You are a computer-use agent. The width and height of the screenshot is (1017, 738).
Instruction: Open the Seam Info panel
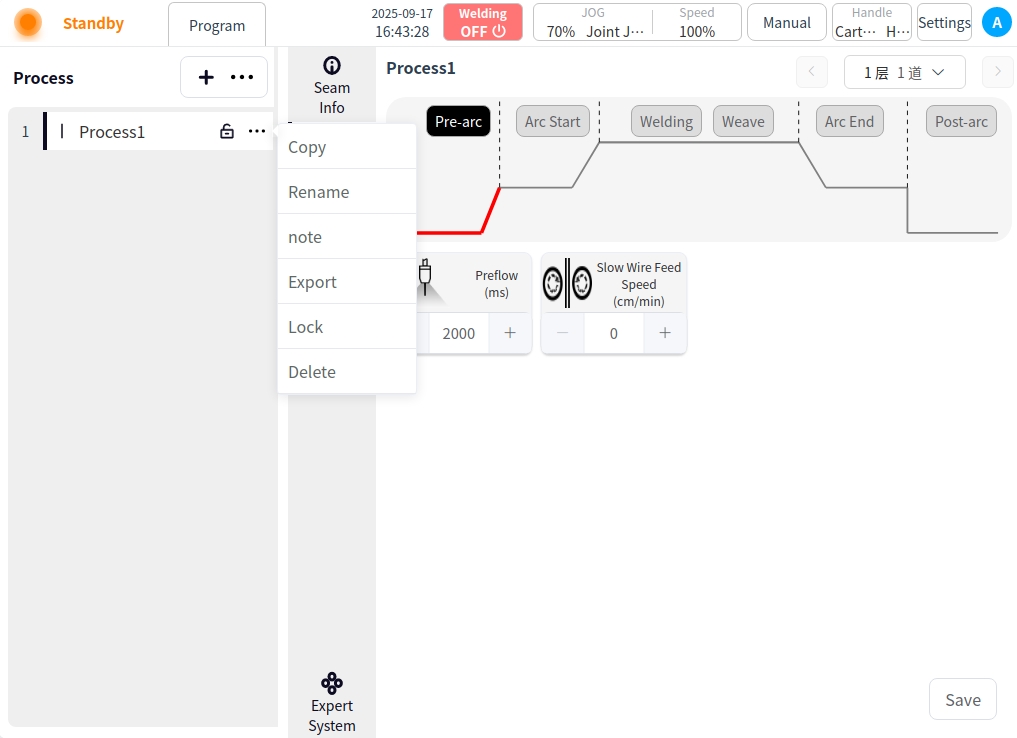click(331, 86)
